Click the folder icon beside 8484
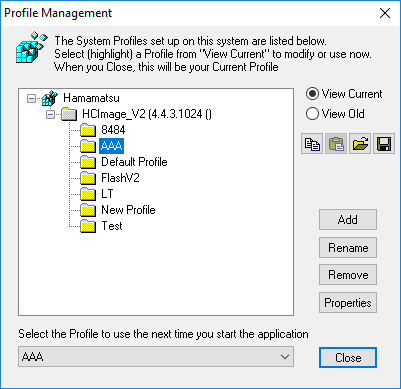This screenshot has height=389, width=401. click(88, 130)
